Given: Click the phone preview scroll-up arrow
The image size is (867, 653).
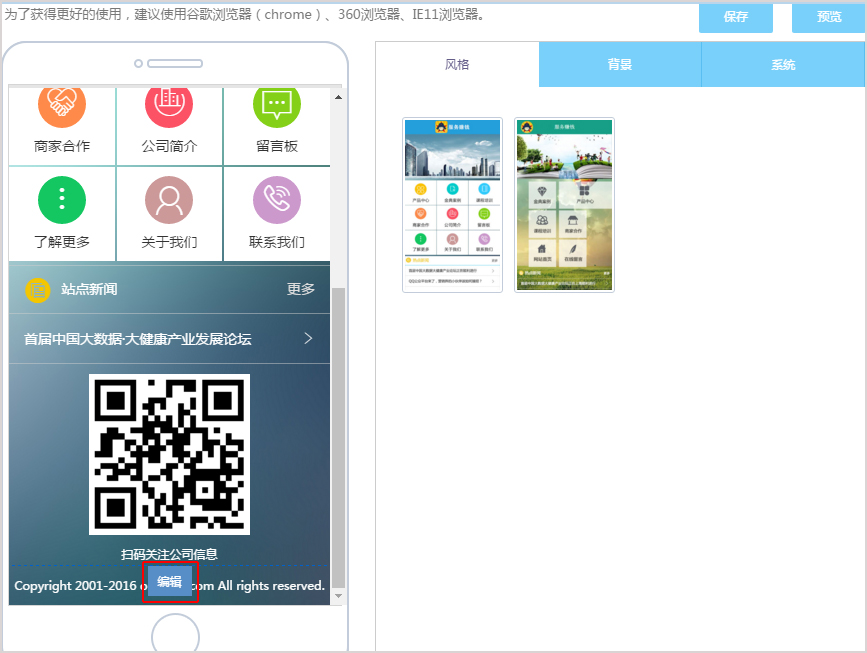Looking at the screenshot, I should 338,97.
